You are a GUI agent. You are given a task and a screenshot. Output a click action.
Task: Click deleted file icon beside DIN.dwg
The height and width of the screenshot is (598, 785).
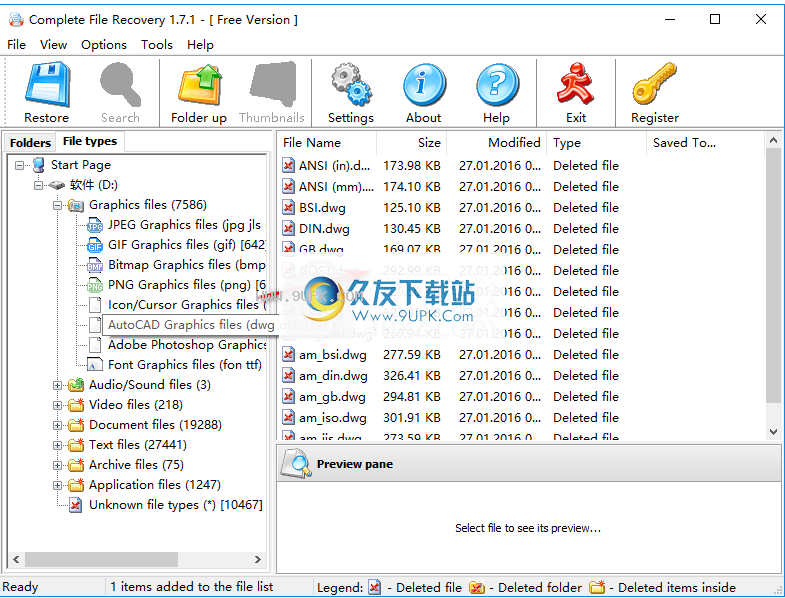[x=288, y=228]
